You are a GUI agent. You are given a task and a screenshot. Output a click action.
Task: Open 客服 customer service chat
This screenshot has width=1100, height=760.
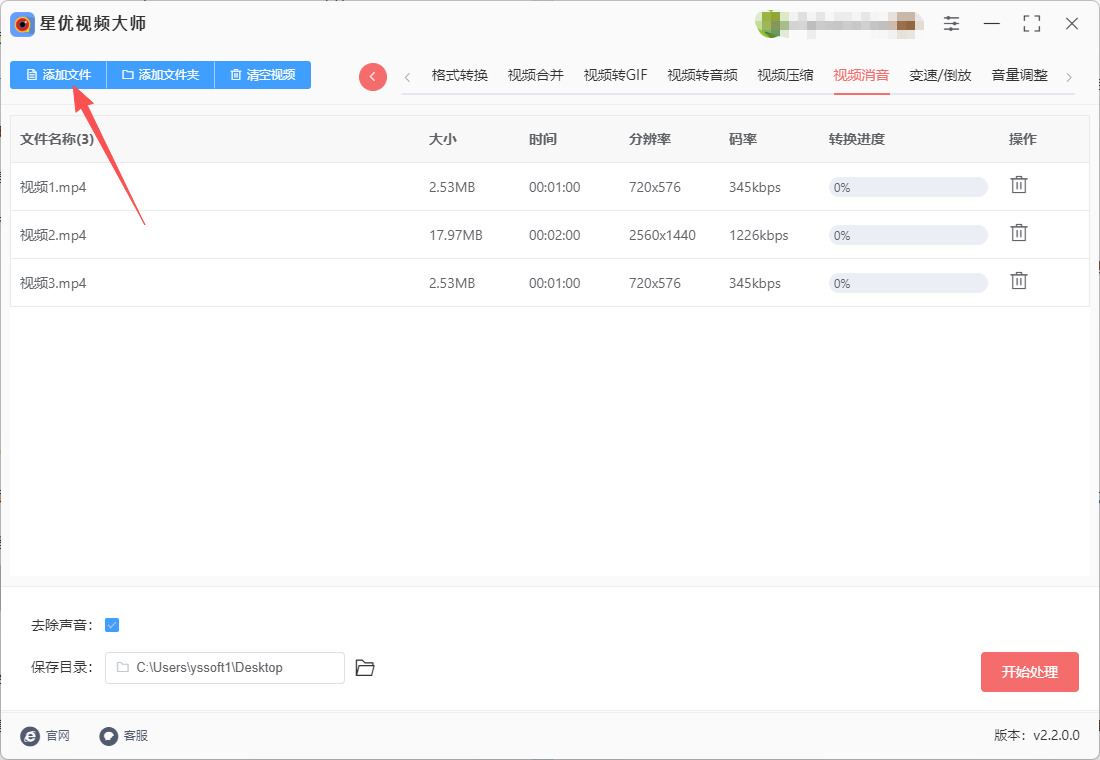[109, 736]
